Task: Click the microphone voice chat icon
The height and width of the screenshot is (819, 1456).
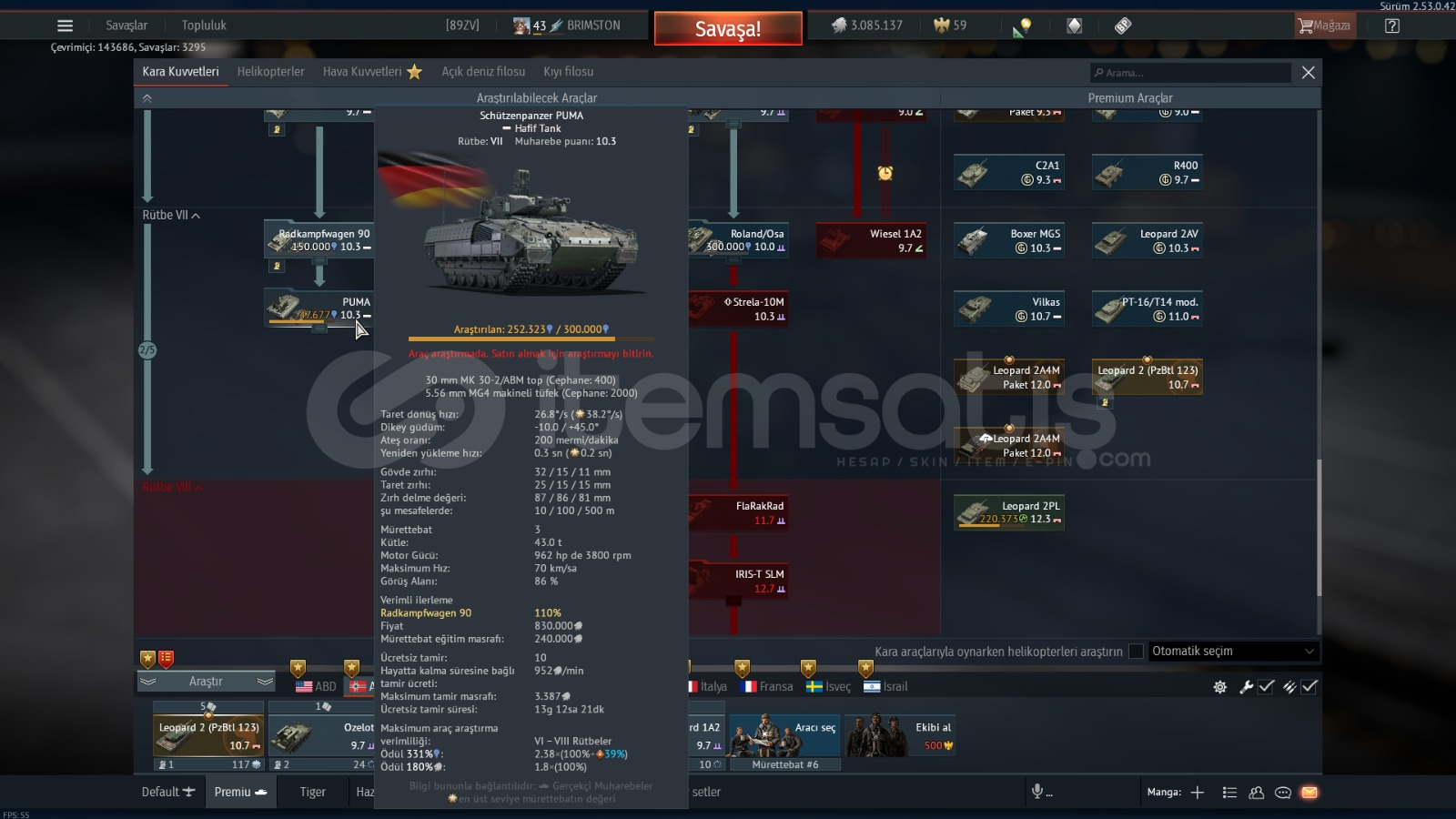Action: (x=1037, y=792)
